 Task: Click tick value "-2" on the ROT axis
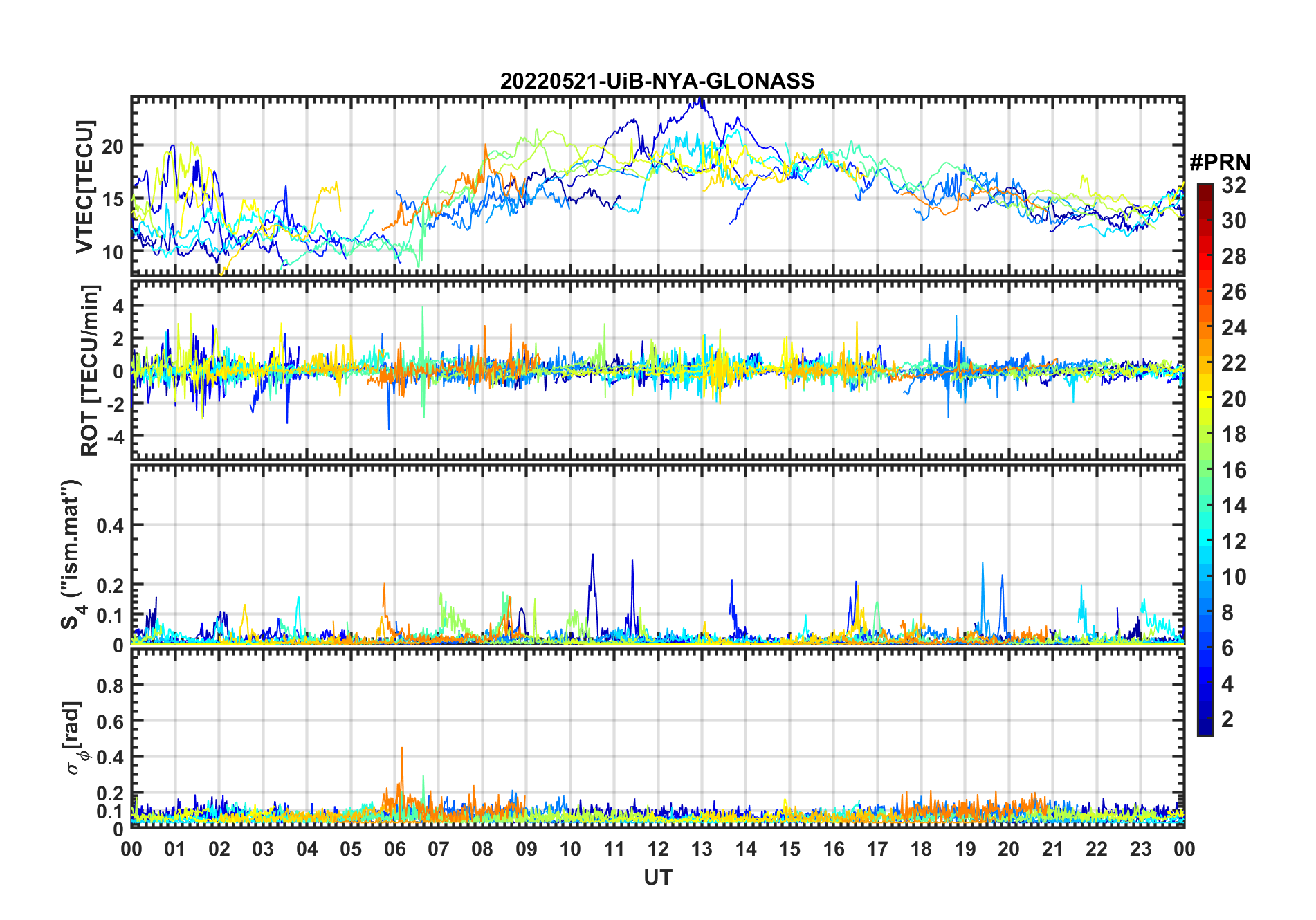pos(115,404)
